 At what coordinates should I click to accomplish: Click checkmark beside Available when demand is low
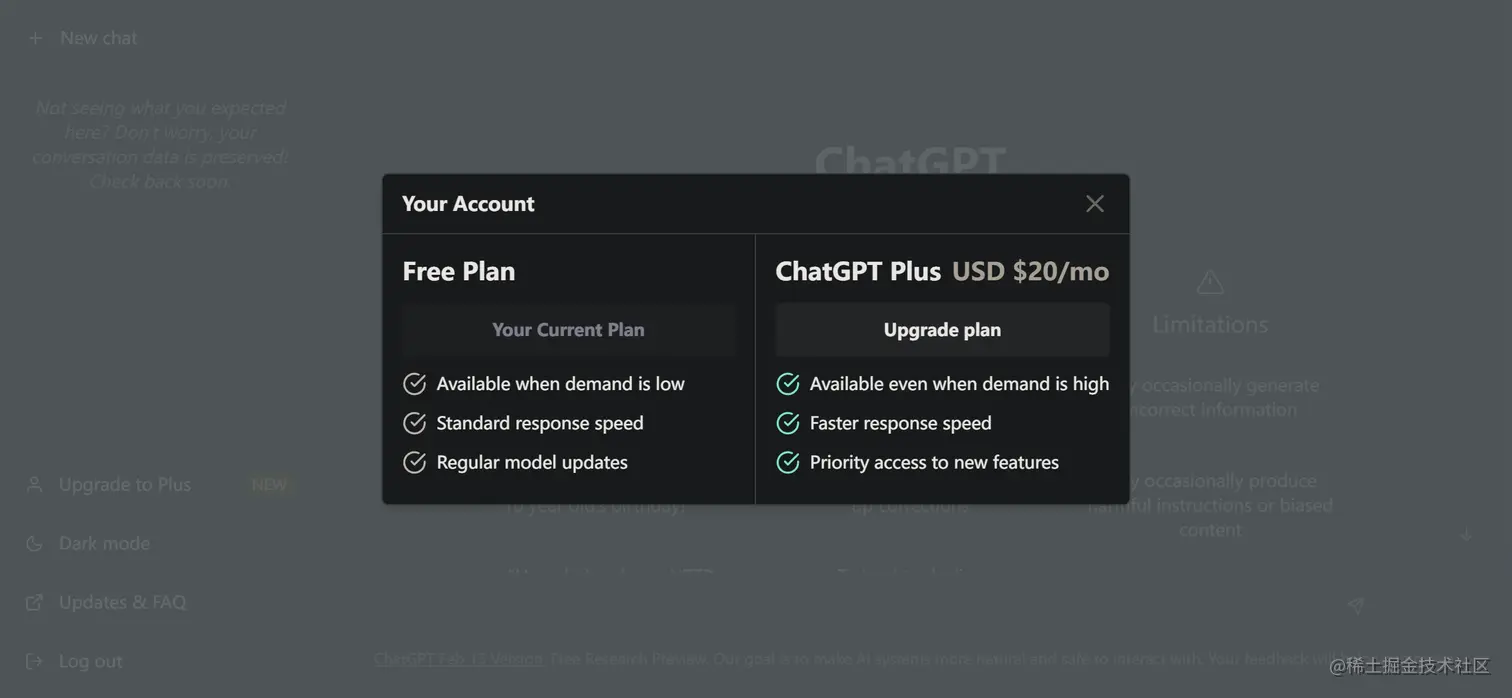414,384
